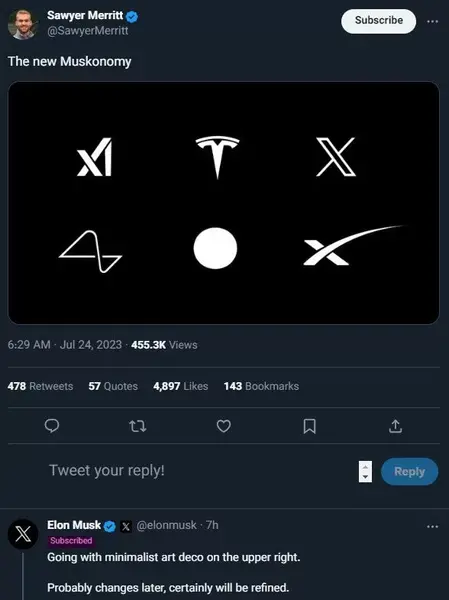
Task: Subscribe to Sawyer Merritt
Action: pyautogui.click(x=378, y=21)
